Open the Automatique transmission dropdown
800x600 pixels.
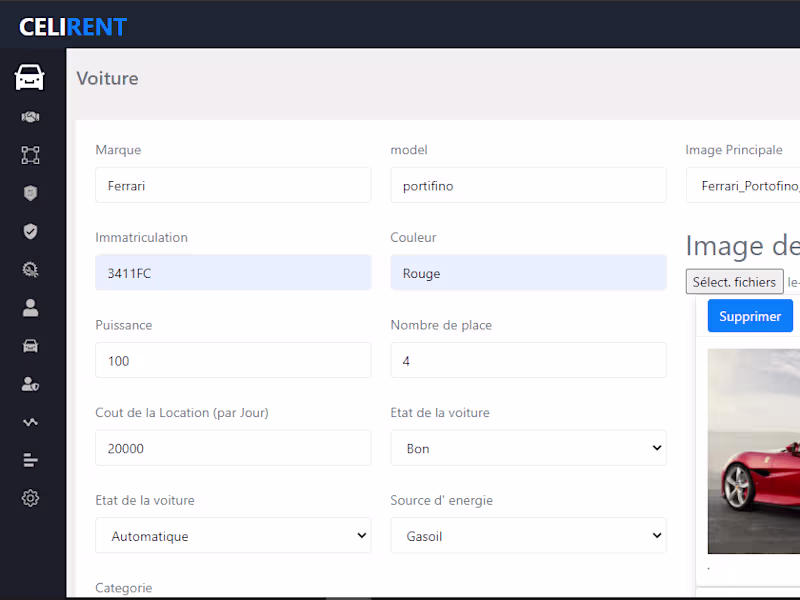point(233,536)
